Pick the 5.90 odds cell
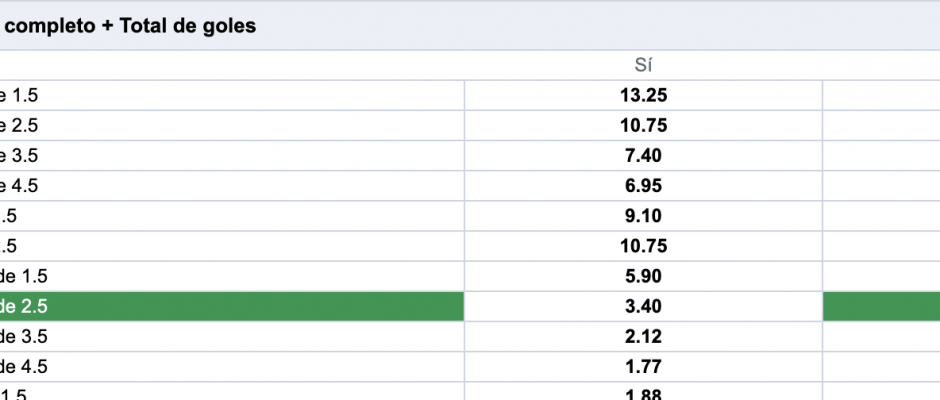Viewport: 940px width, 400px height. pyautogui.click(x=643, y=276)
